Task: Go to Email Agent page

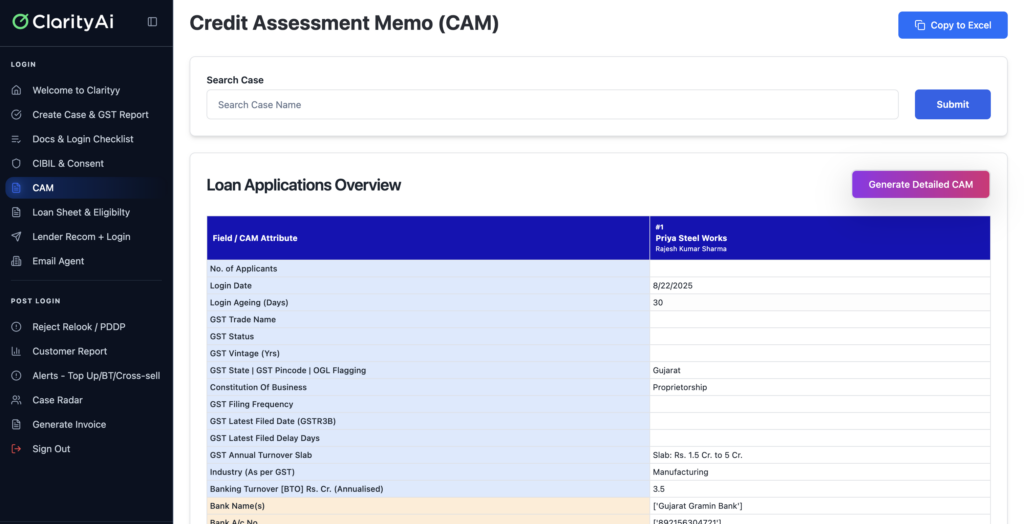Action: [58, 261]
